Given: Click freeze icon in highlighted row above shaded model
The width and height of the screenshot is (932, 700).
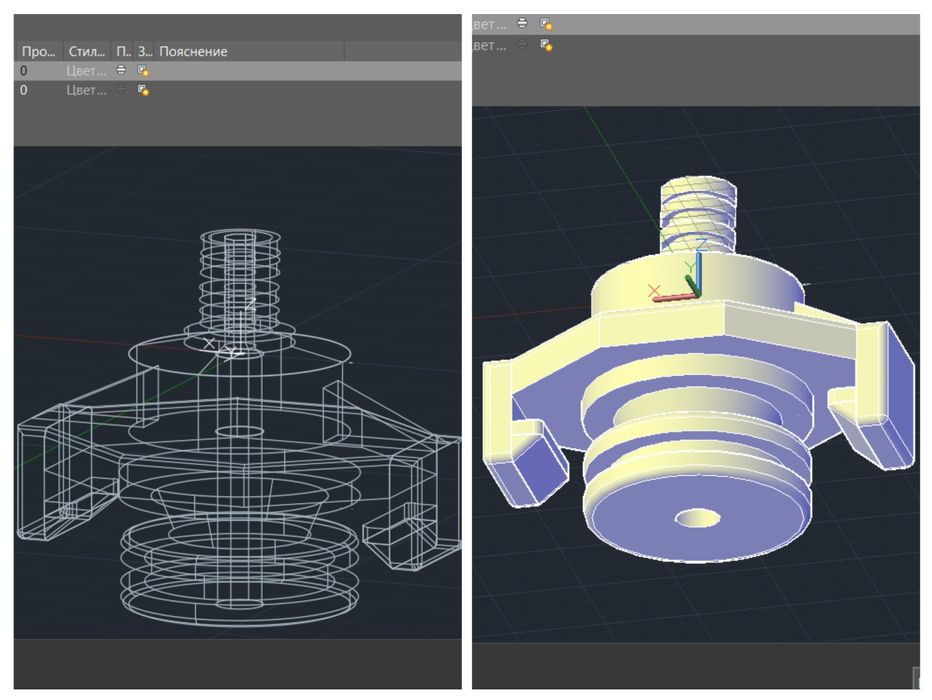Looking at the screenshot, I should coord(546,24).
